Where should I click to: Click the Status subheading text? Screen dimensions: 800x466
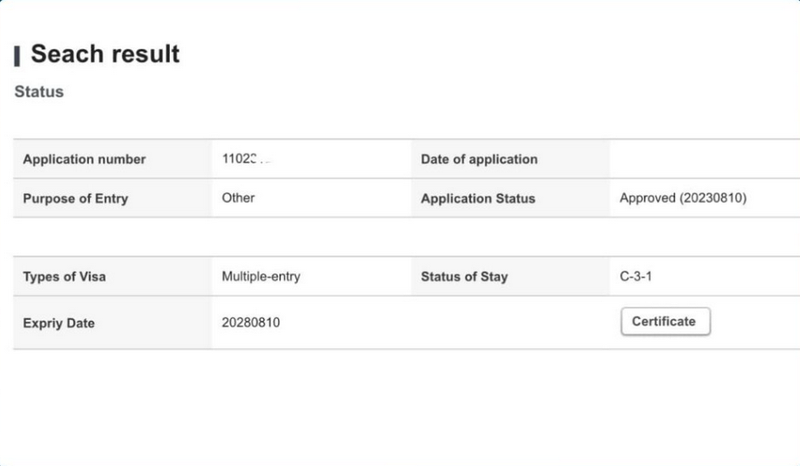(x=39, y=92)
